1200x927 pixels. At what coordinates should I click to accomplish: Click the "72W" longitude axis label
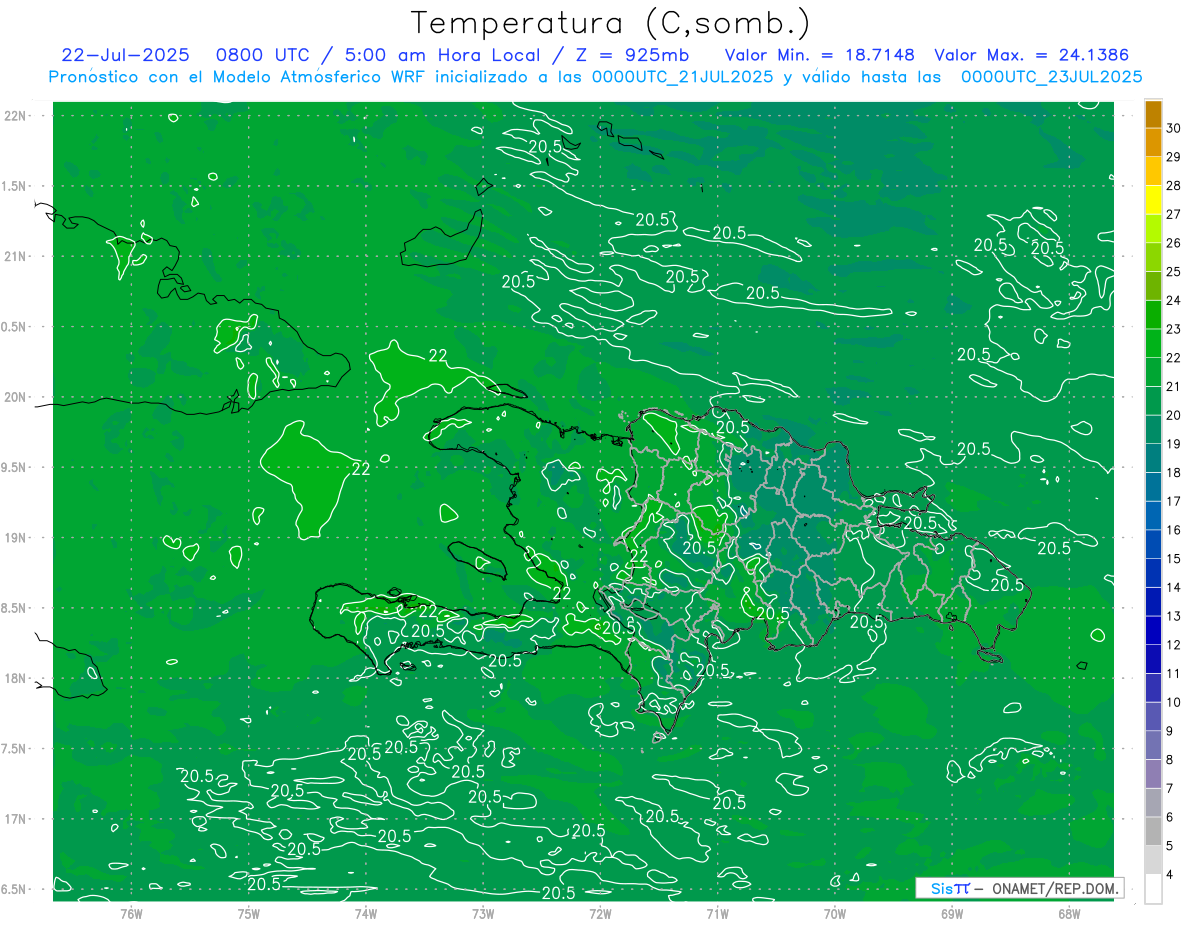tap(600, 914)
